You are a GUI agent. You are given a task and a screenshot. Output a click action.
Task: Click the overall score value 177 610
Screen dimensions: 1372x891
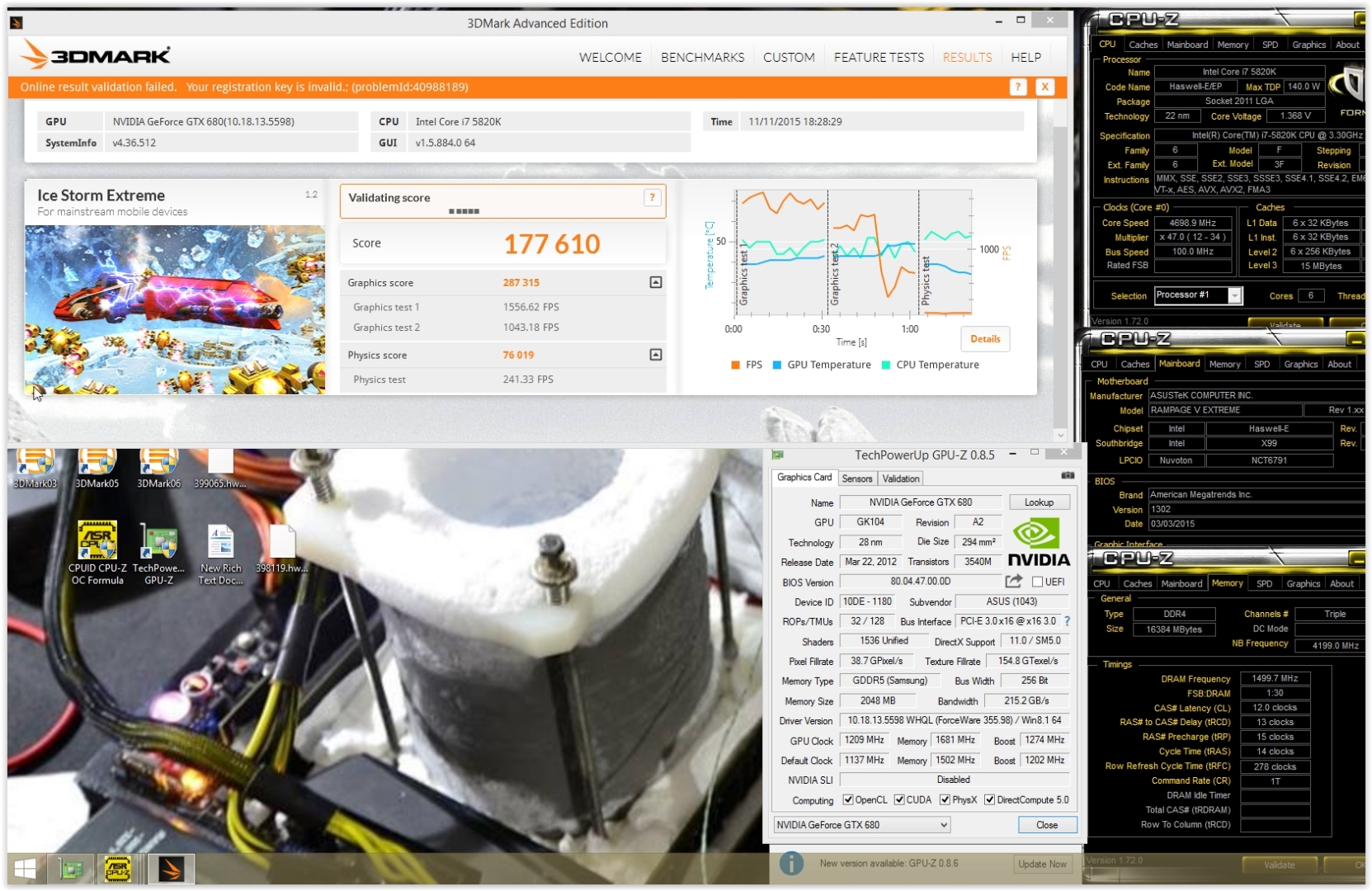coord(552,244)
